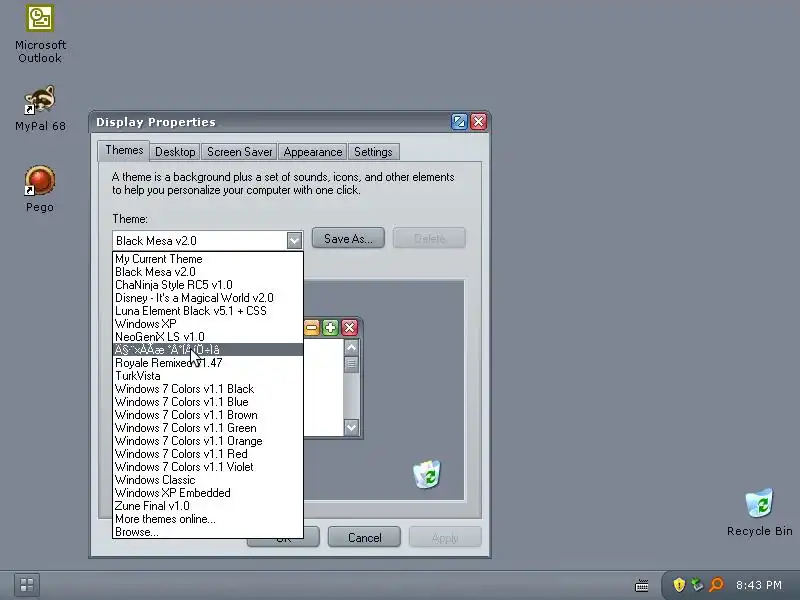Open Microsoft Outlook desktop icon
The width and height of the screenshot is (800, 600).
point(40,34)
